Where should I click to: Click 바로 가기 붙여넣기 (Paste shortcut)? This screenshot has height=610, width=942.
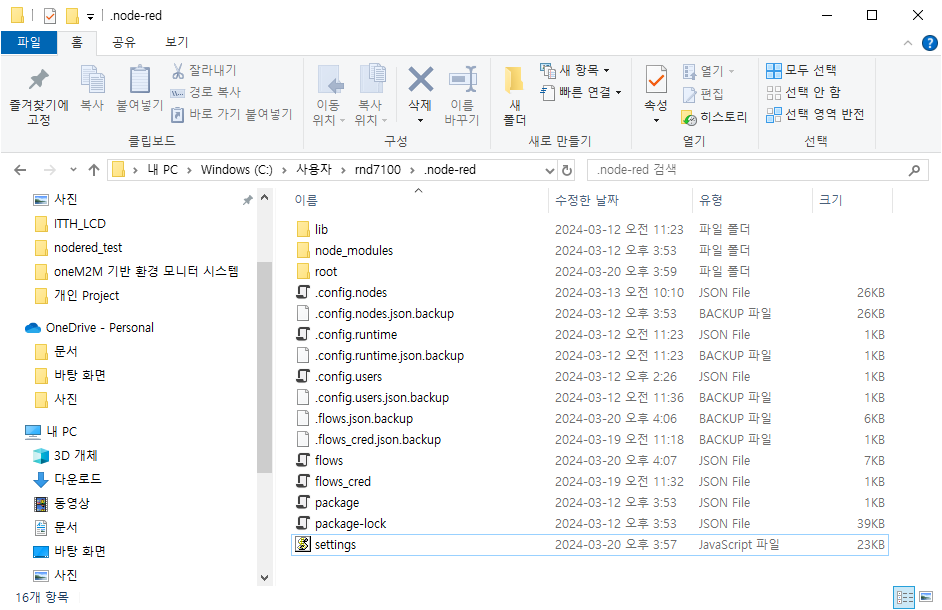click(x=232, y=114)
